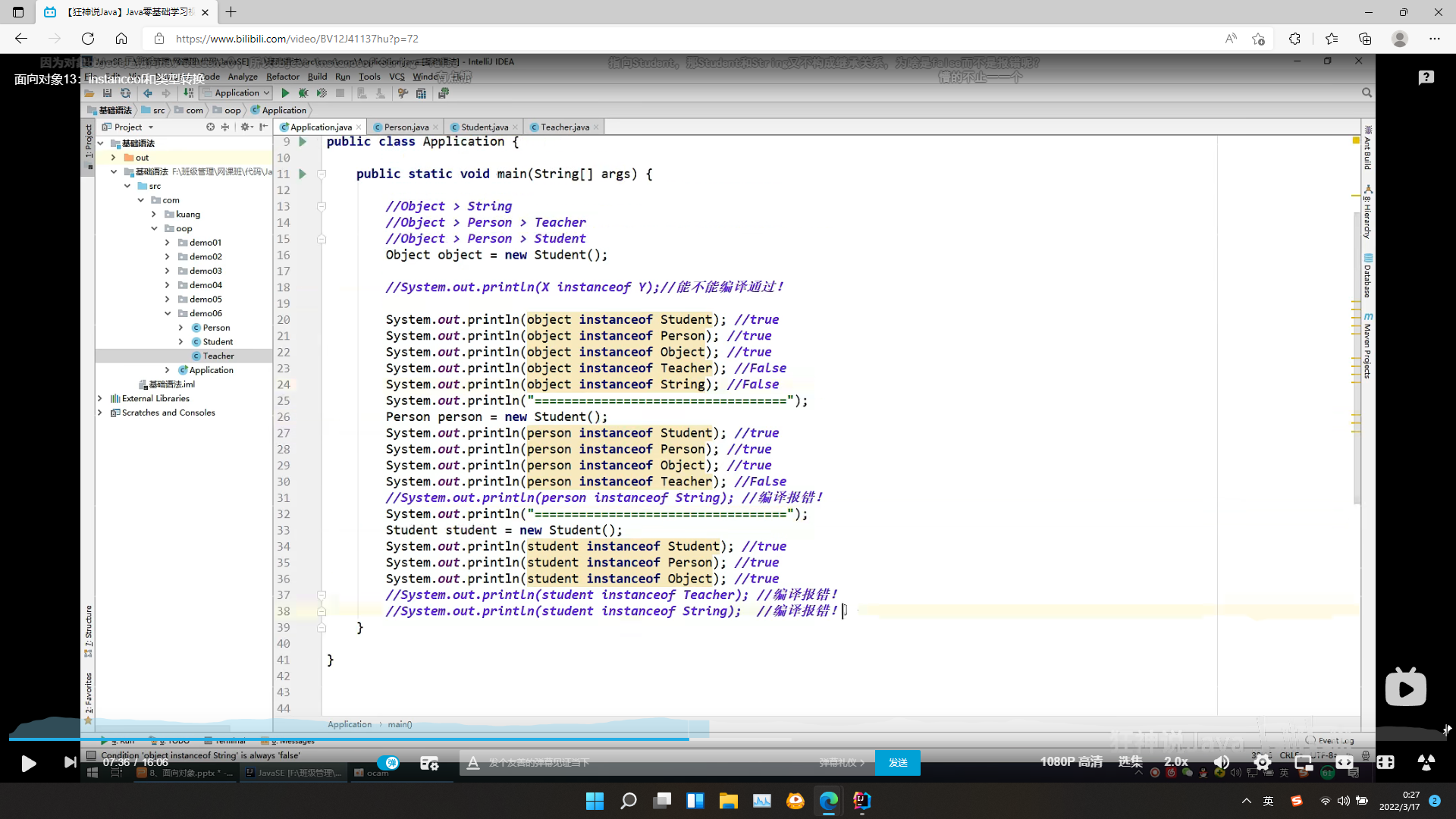This screenshot has width=1456, height=819.
Task: Select Teacher class in project tree
Action: pos(218,356)
